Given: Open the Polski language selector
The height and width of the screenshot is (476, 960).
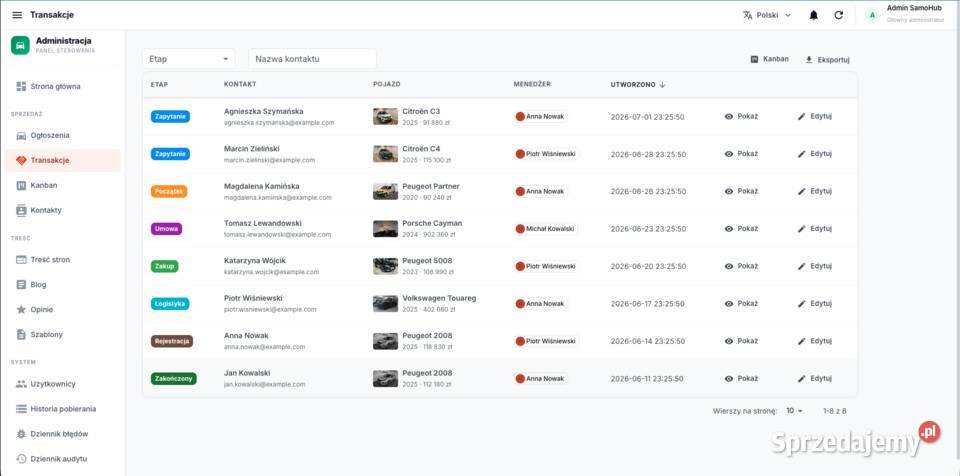Looking at the screenshot, I should (x=767, y=15).
